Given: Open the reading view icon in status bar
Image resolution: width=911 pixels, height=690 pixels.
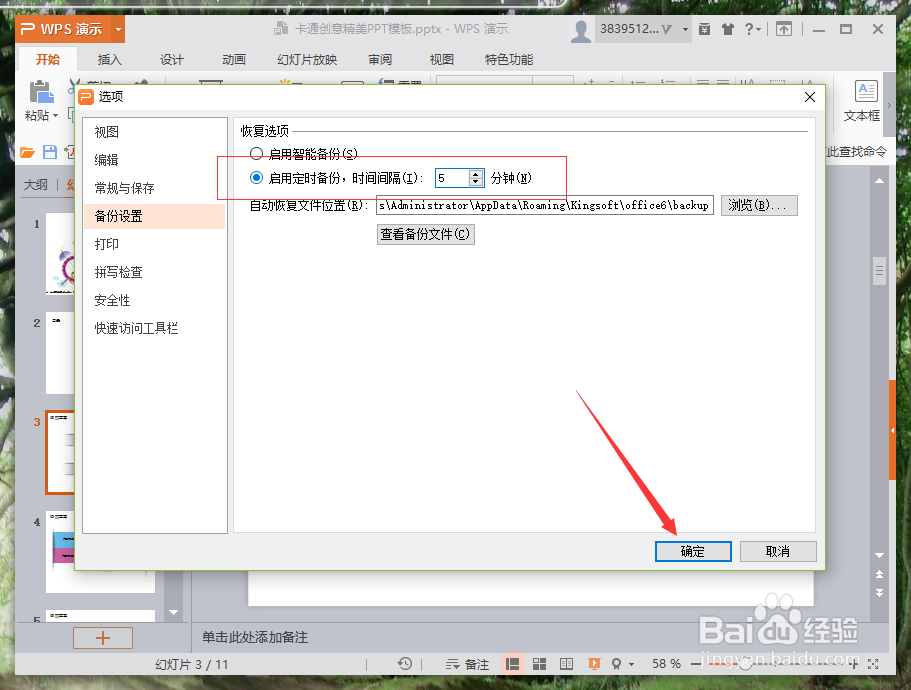Looking at the screenshot, I should (x=566, y=663).
